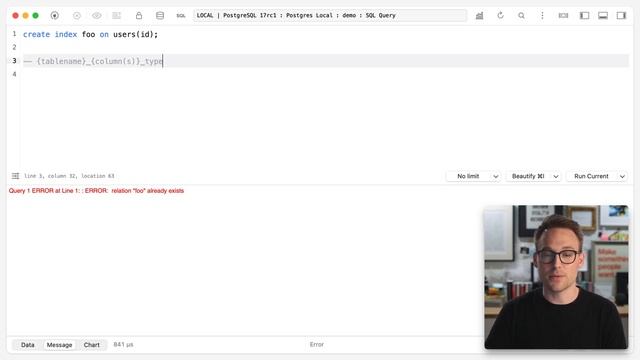Viewport: 640px width, 360px height.
Task: Click the refresh icon in toolbar
Action: tap(500, 16)
